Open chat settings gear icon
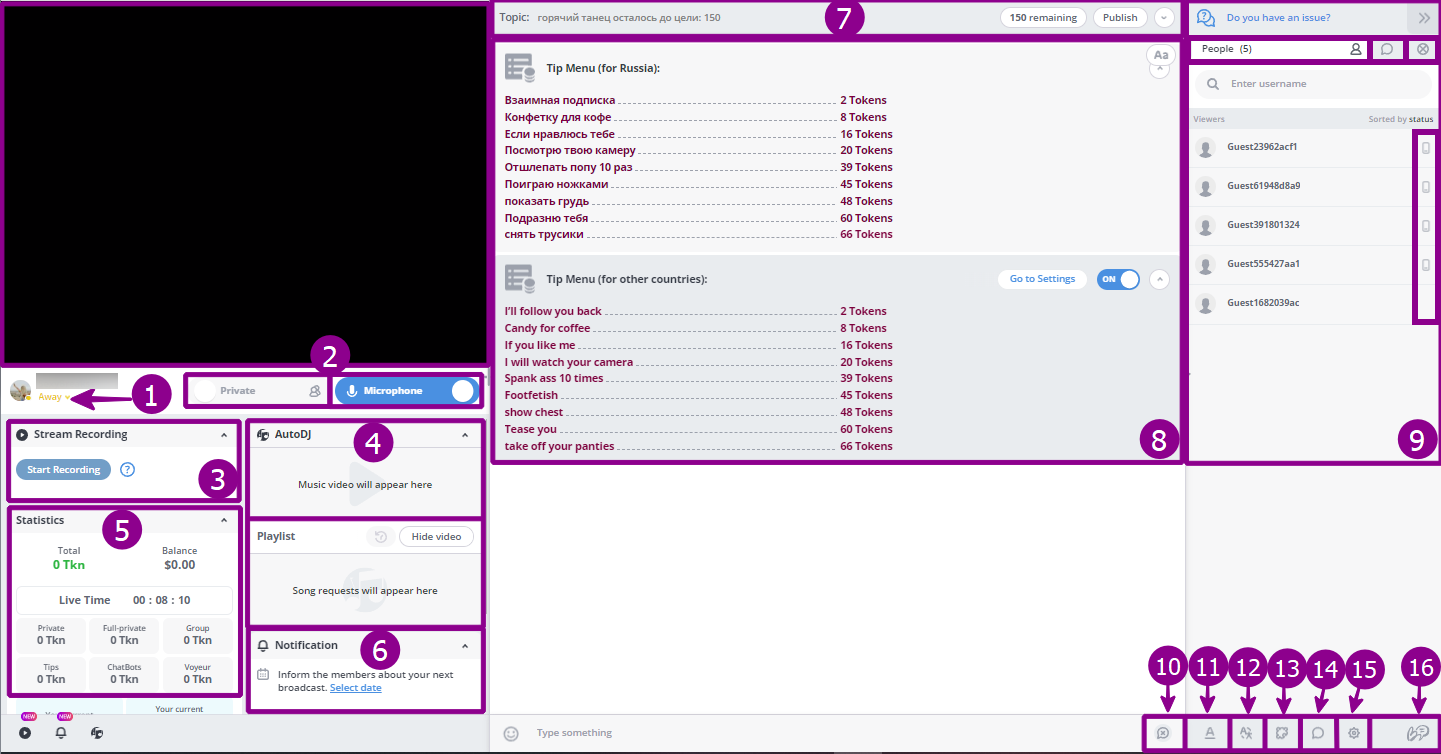1441x754 pixels. 1354,733
